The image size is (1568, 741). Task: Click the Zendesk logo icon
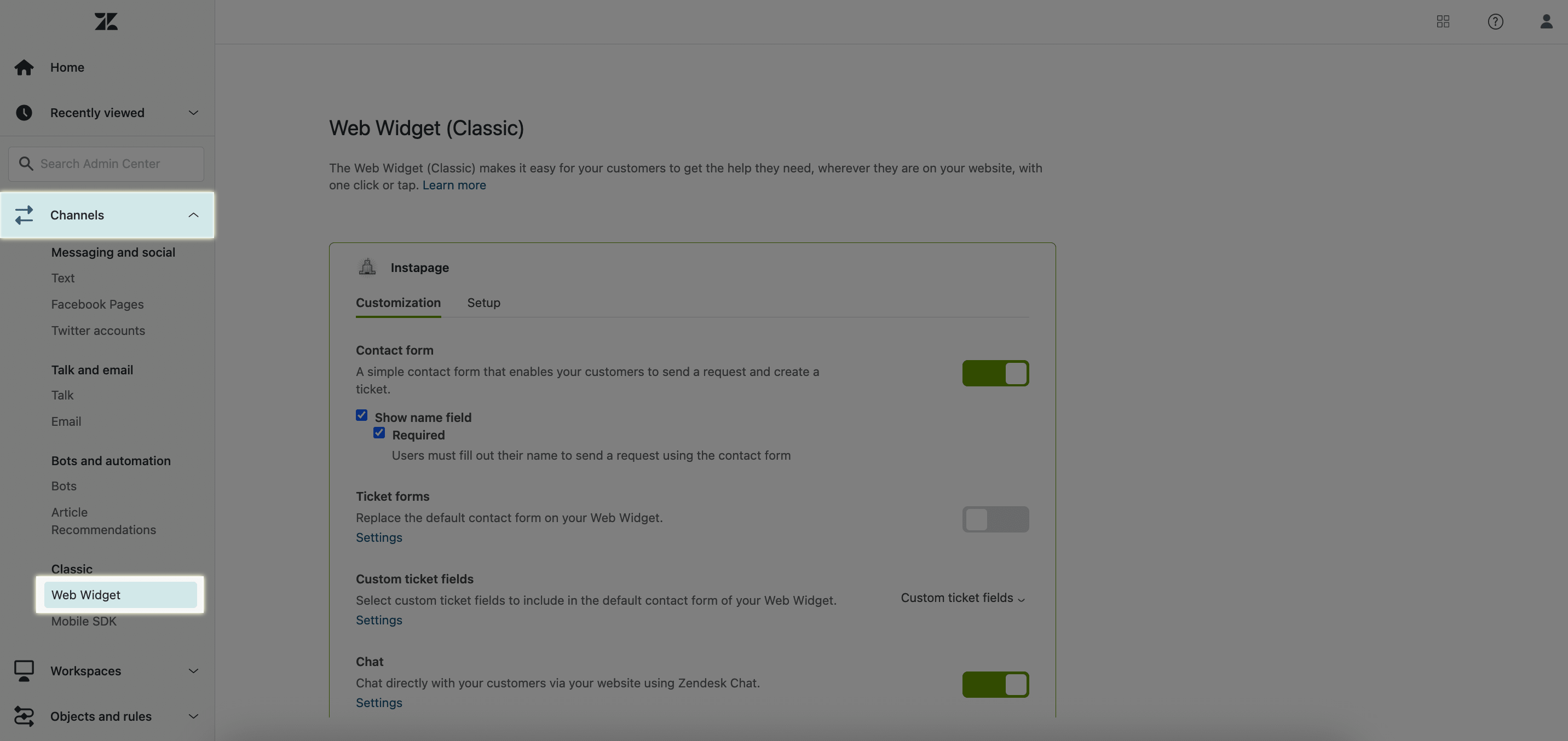106,21
